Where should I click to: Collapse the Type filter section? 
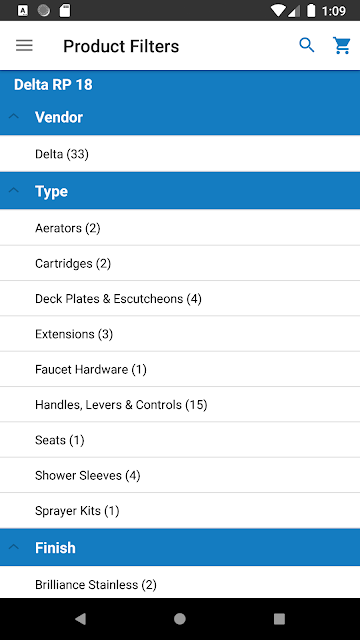click(180, 191)
